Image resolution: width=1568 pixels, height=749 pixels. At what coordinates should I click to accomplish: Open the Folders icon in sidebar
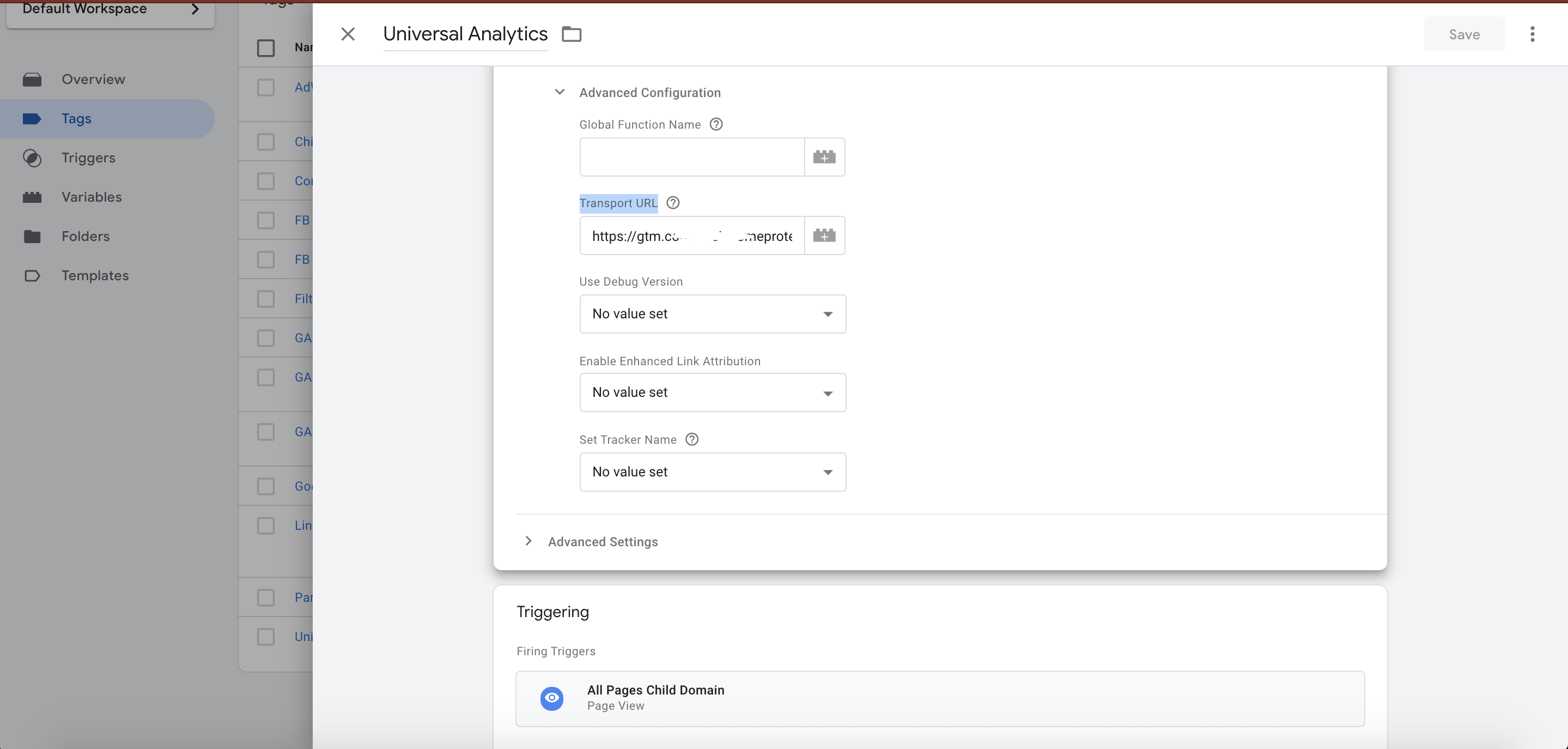32,236
